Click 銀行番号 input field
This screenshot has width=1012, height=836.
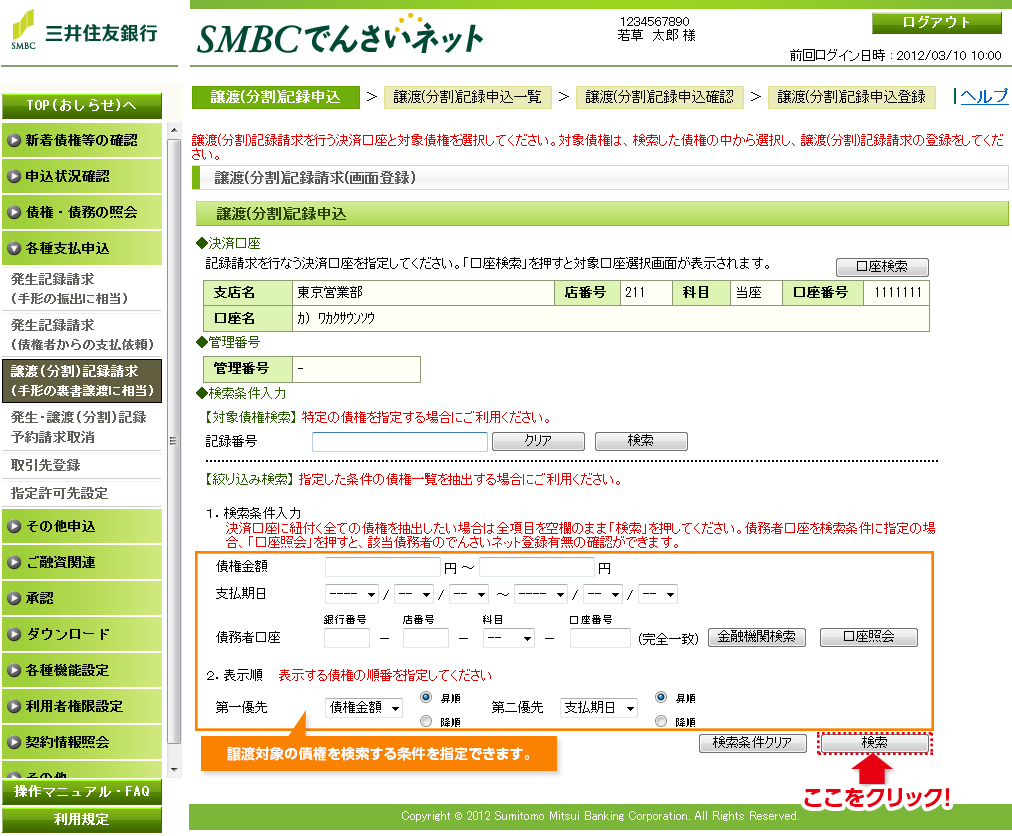click(347, 638)
